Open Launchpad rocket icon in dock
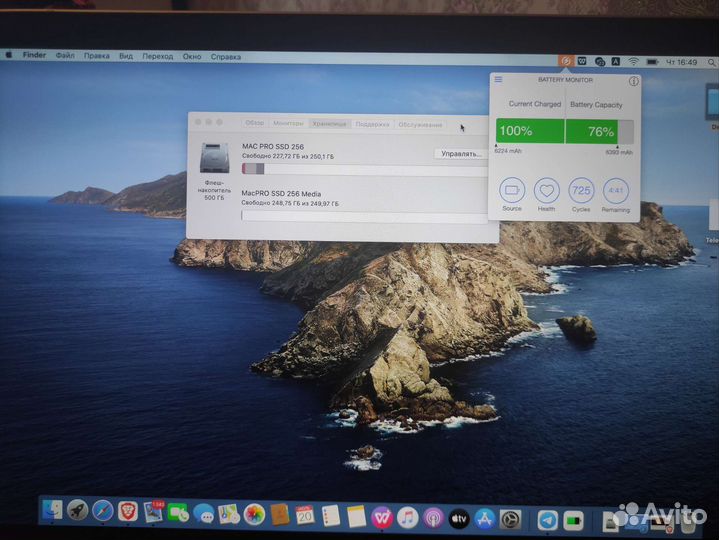 pos(77,510)
